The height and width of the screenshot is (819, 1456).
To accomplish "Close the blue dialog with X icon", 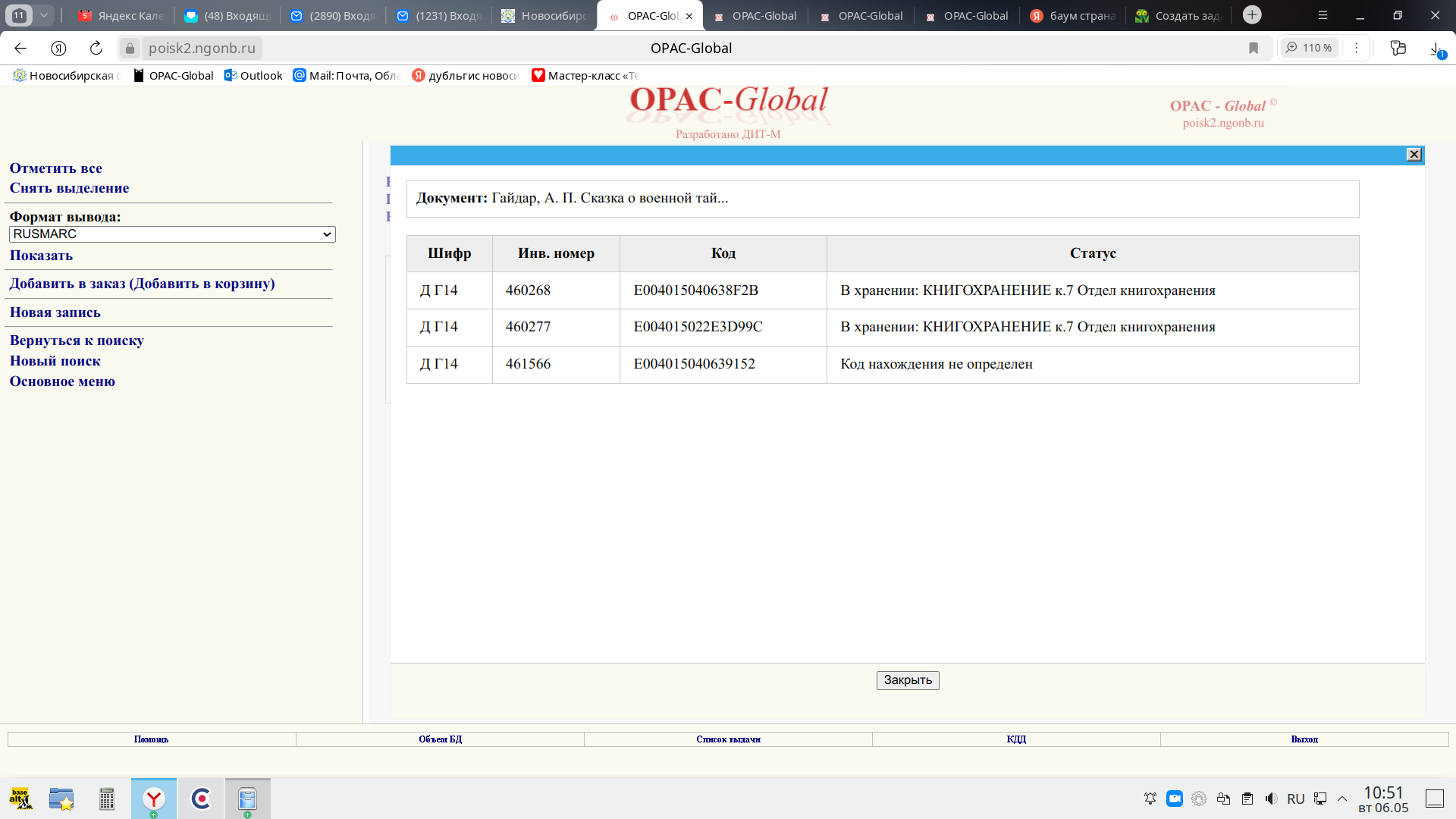I will pos(1414,155).
